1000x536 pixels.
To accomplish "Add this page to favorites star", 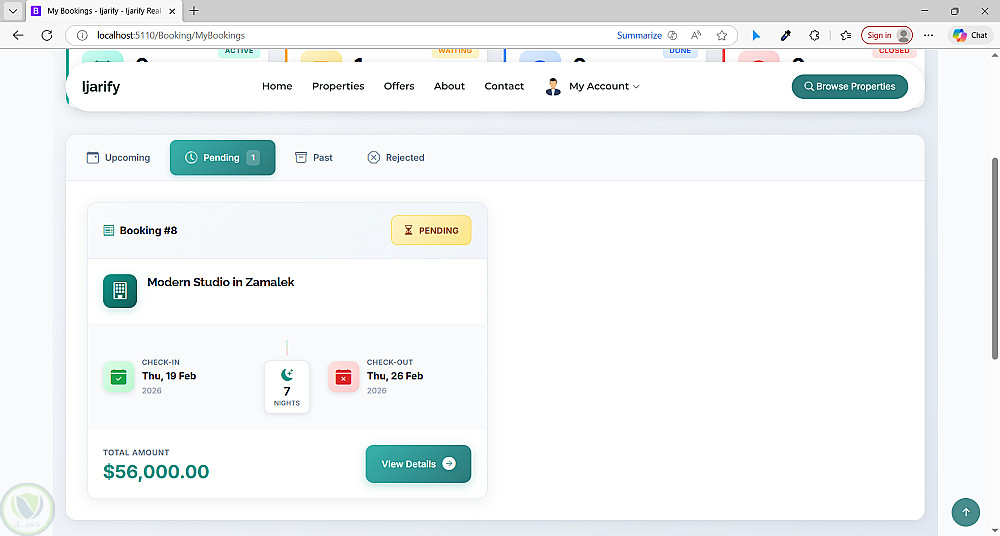I will [x=721, y=36].
